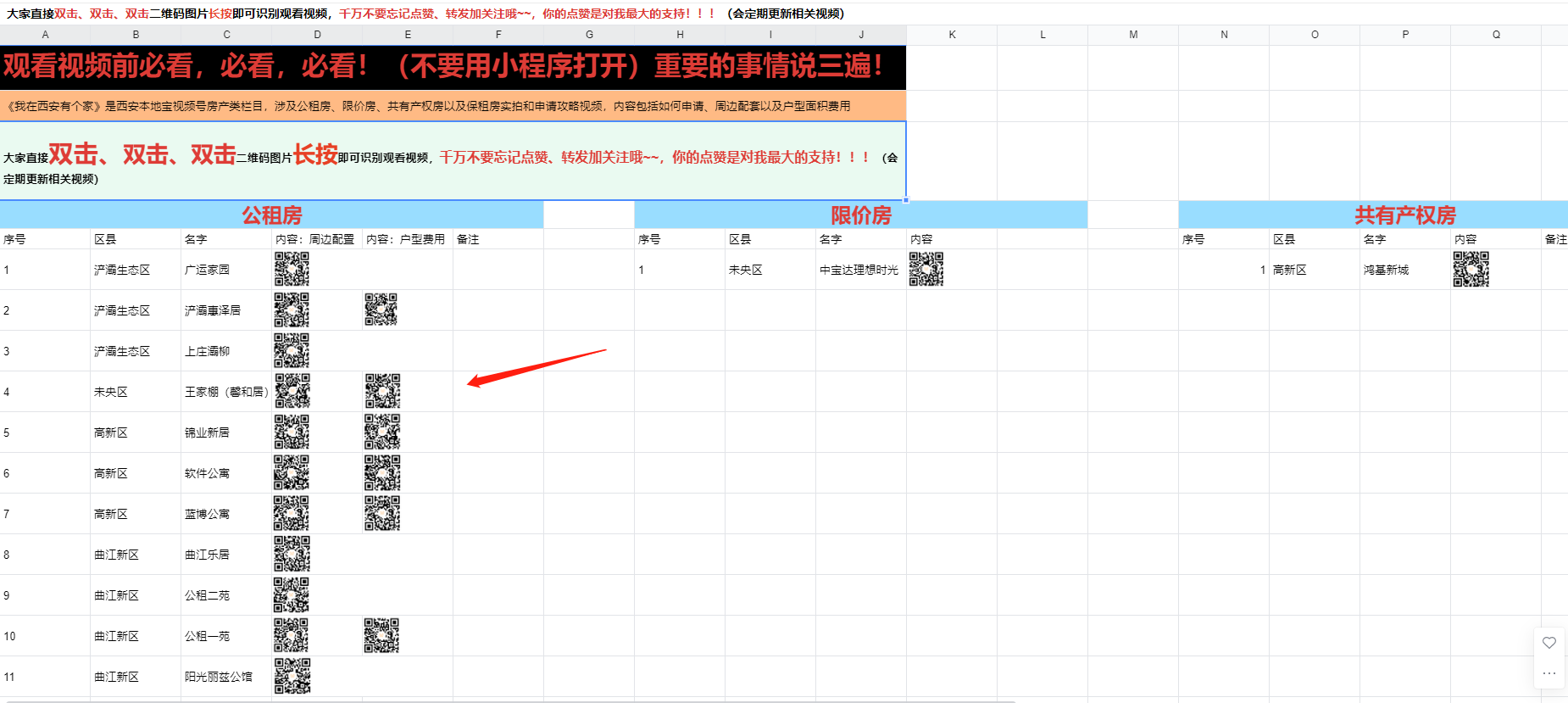Click the 户型费用 QR code for 公租一苑
This screenshot has width=1568, height=703.
click(x=381, y=635)
